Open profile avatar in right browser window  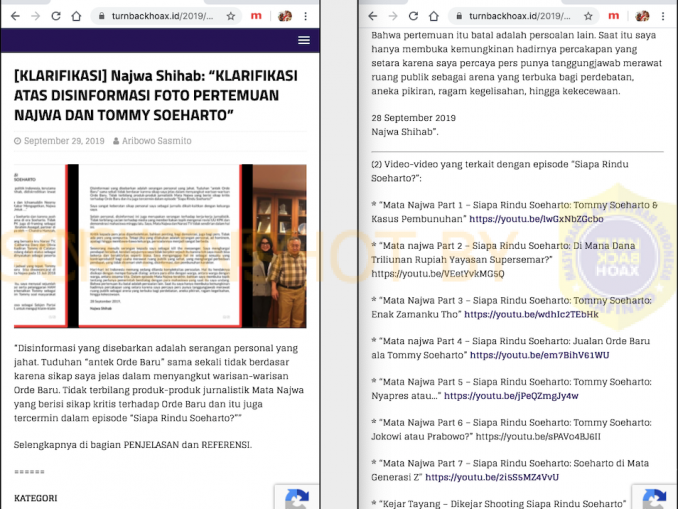642,16
